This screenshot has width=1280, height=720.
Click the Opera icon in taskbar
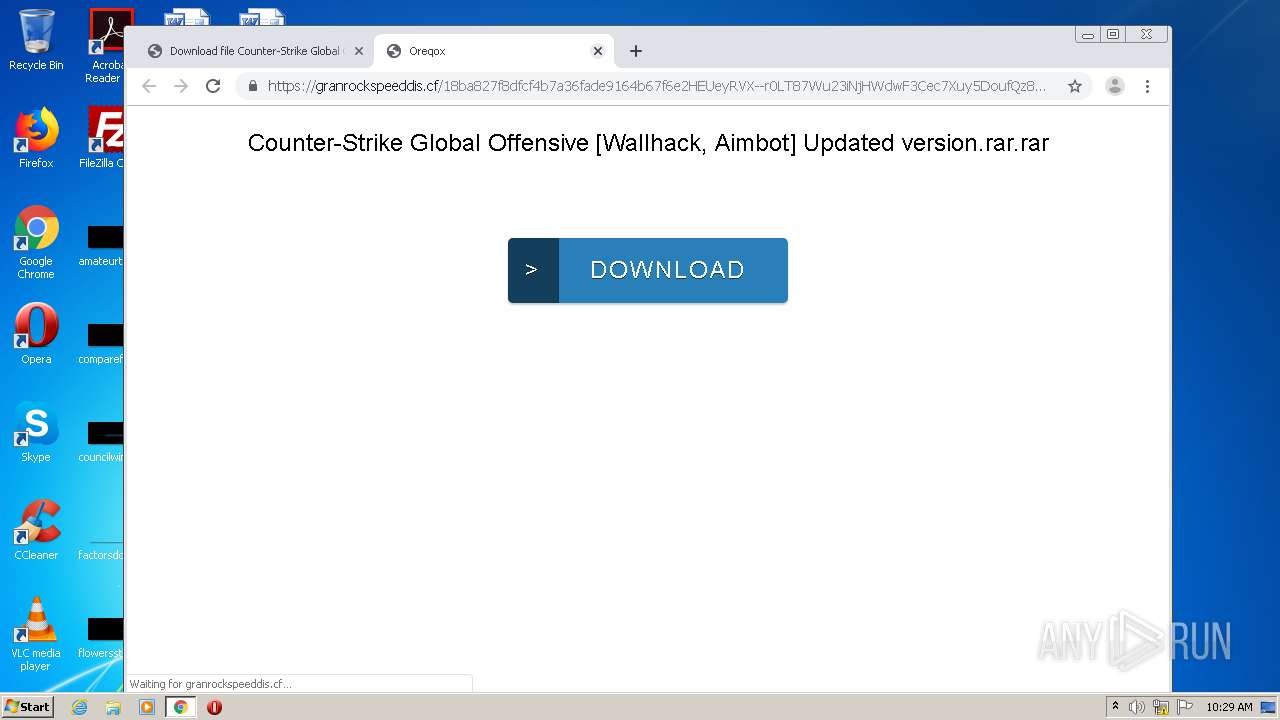point(214,707)
